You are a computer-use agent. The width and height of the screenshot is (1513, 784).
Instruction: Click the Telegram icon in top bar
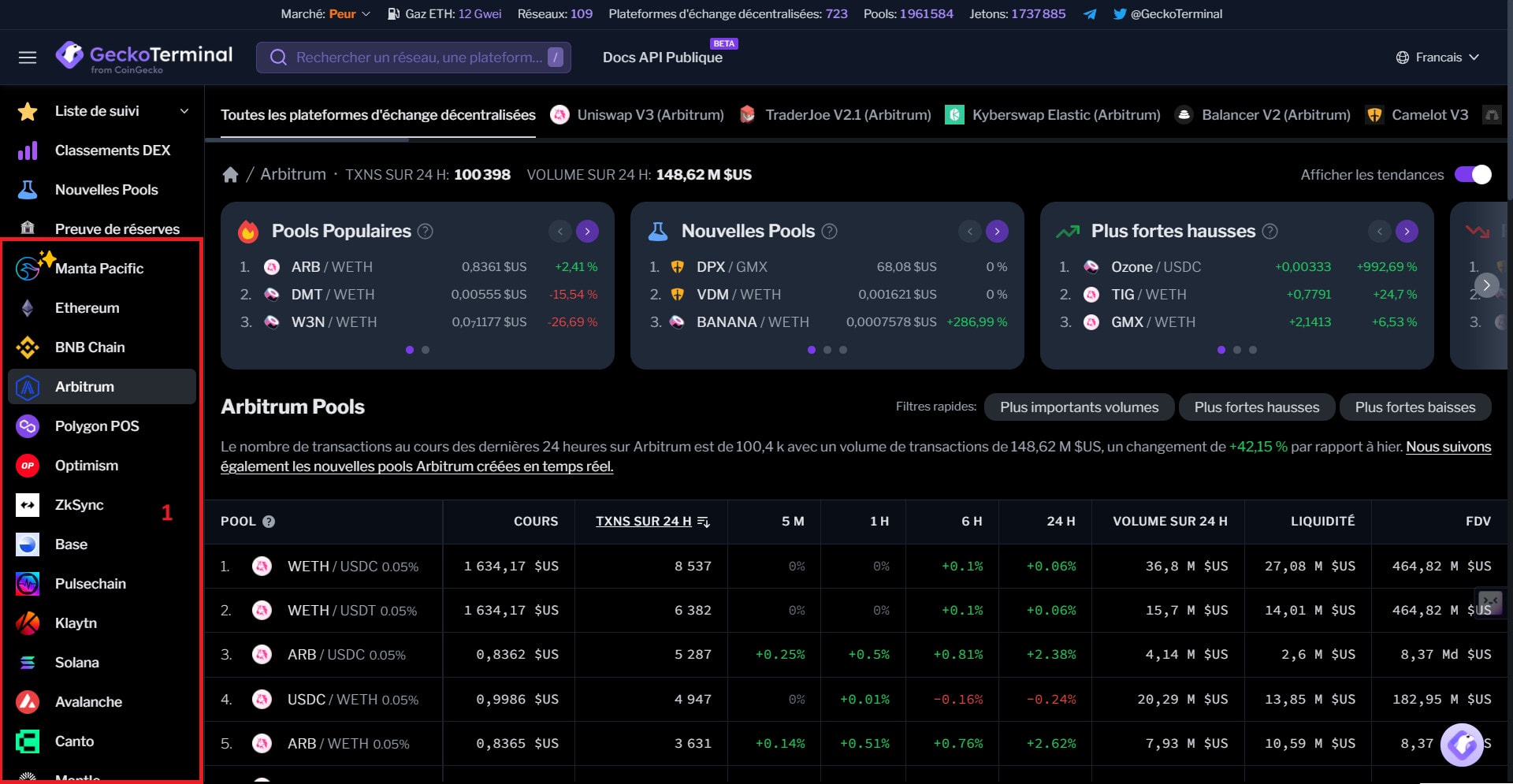tap(1090, 14)
